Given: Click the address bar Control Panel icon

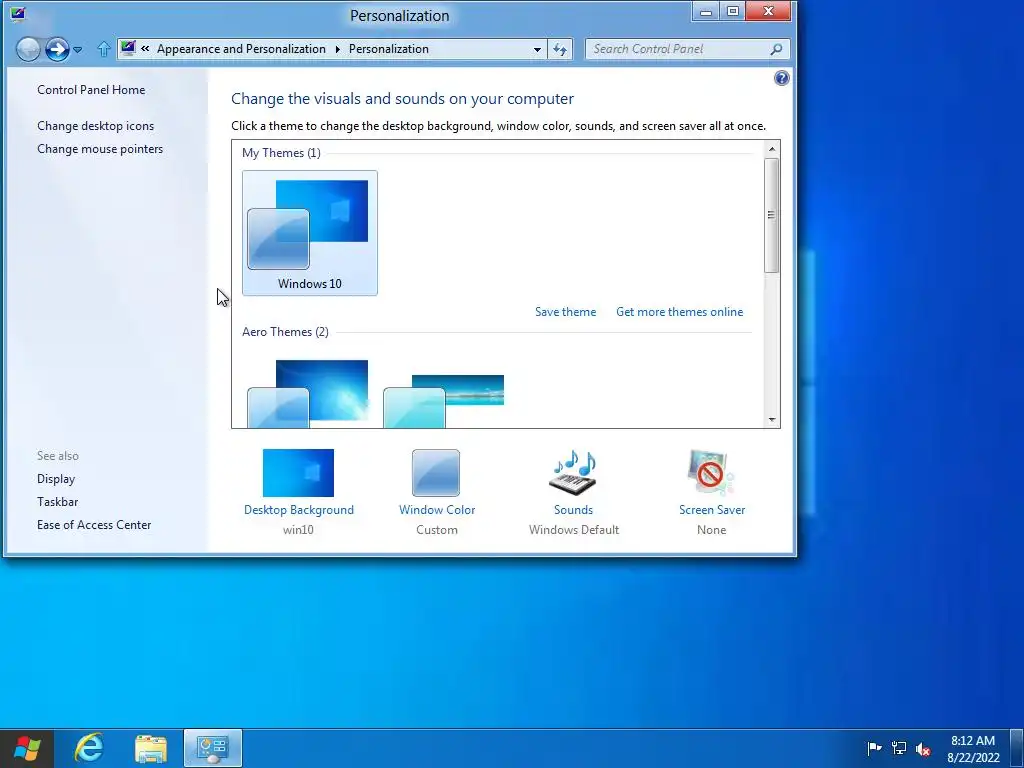Looking at the screenshot, I should pos(128,48).
